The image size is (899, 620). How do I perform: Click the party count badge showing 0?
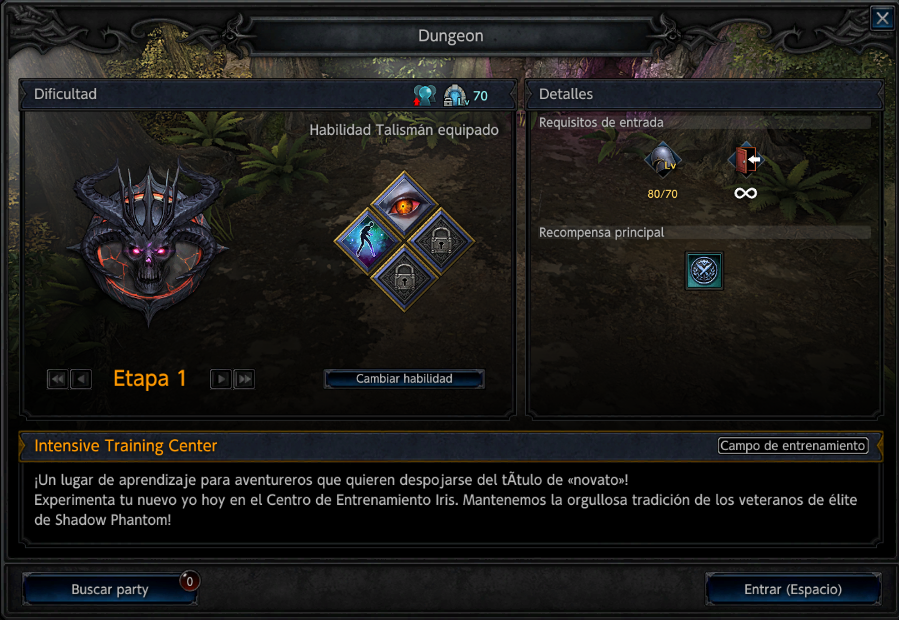190,581
